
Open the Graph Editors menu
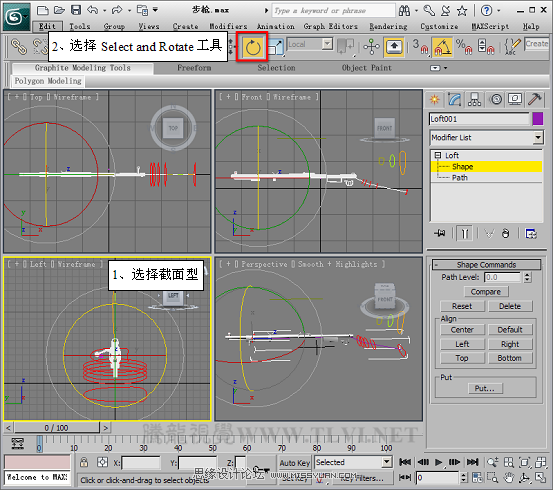click(330, 26)
